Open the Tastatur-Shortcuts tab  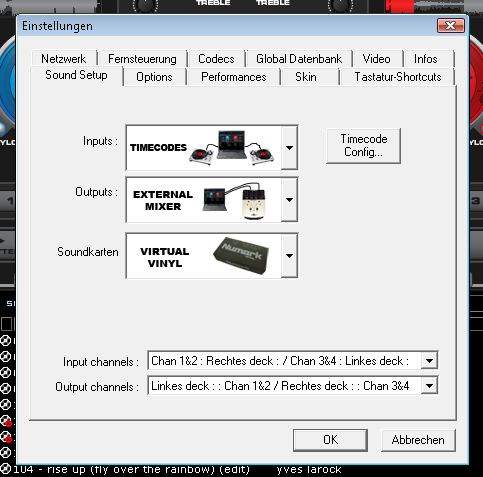[398, 77]
